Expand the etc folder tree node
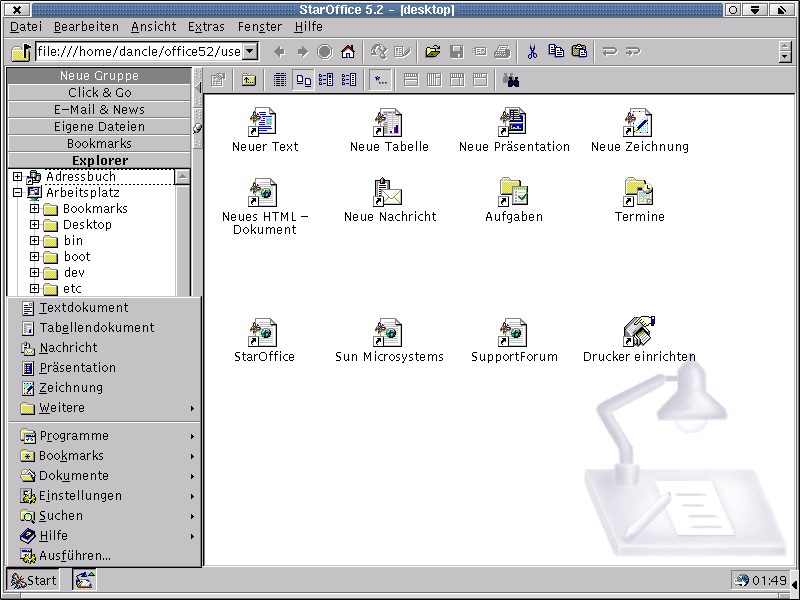Screen dimensions: 800x600 pos(34,288)
